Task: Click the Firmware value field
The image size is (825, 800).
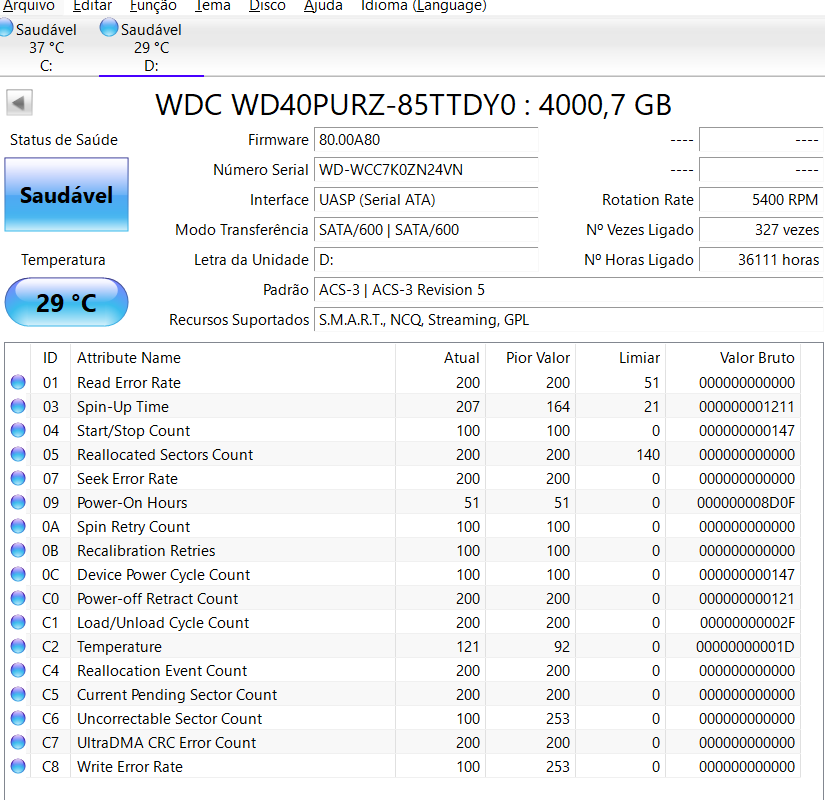Action: coord(426,140)
